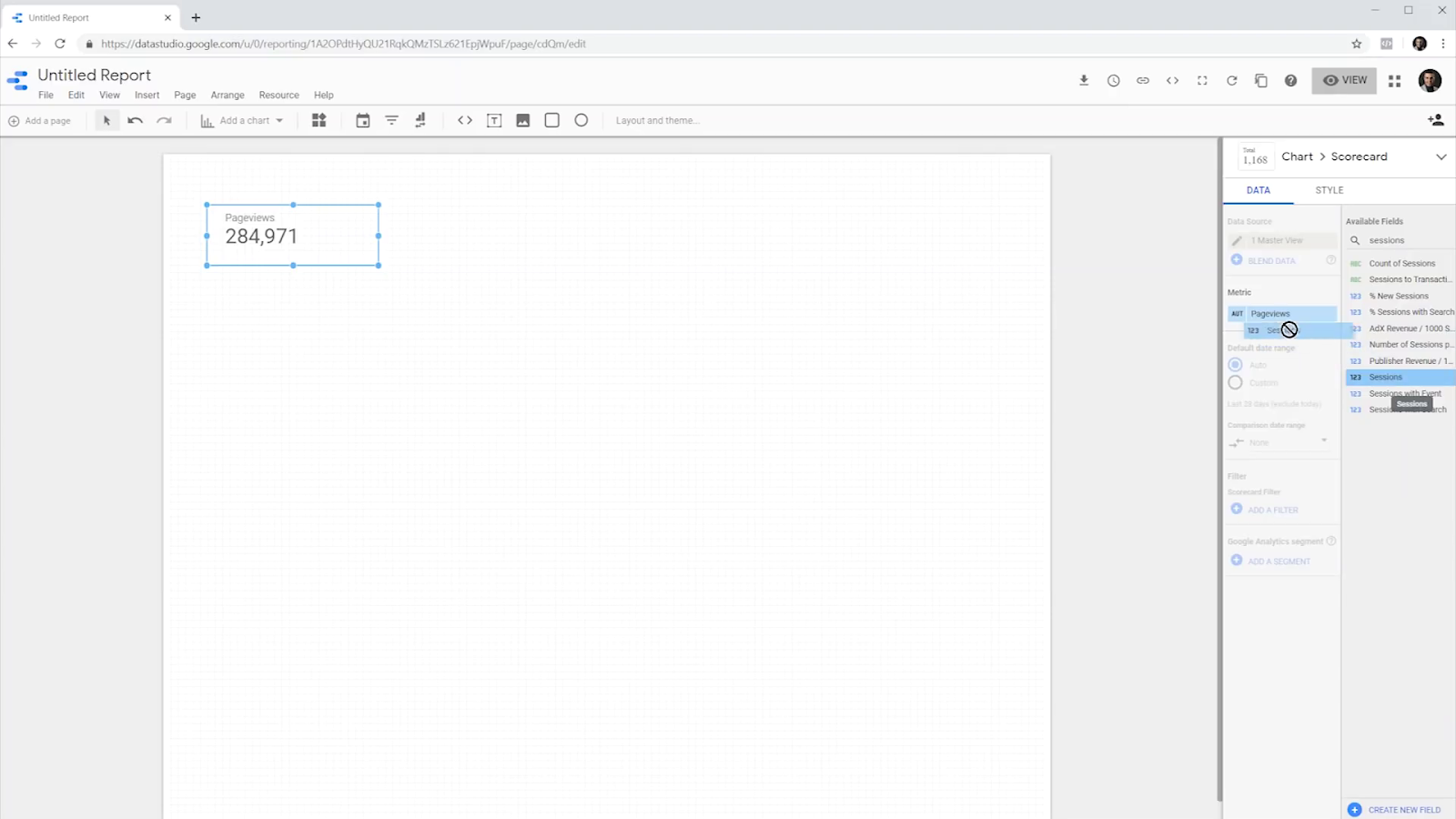Select the % New Sessions field
The height and width of the screenshot is (819, 1456).
click(x=1401, y=296)
